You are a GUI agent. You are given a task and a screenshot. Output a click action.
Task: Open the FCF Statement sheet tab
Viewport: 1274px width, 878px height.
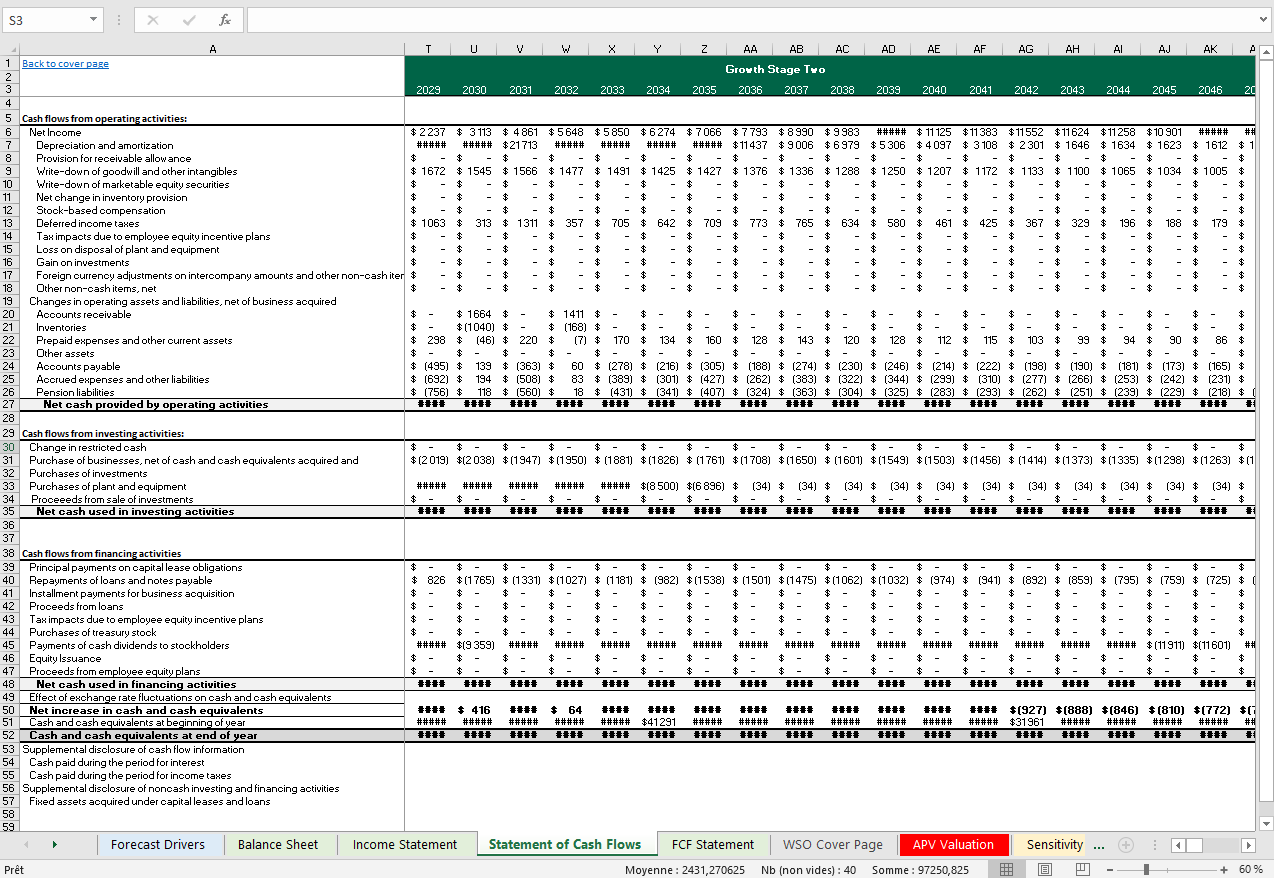[x=713, y=844]
